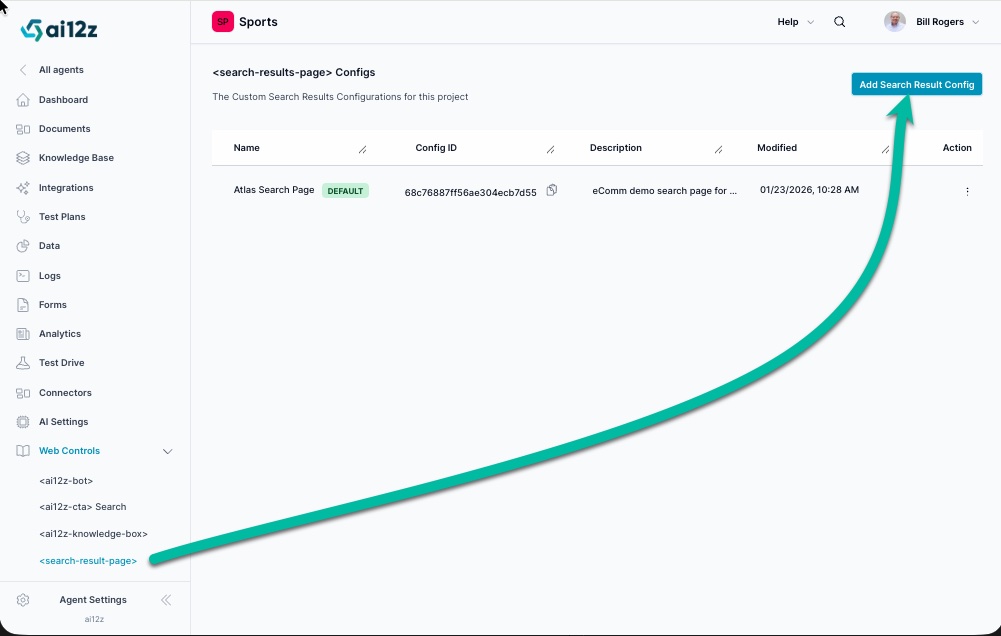Go back to All agents
Image resolution: width=1001 pixels, height=636 pixels.
60,70
